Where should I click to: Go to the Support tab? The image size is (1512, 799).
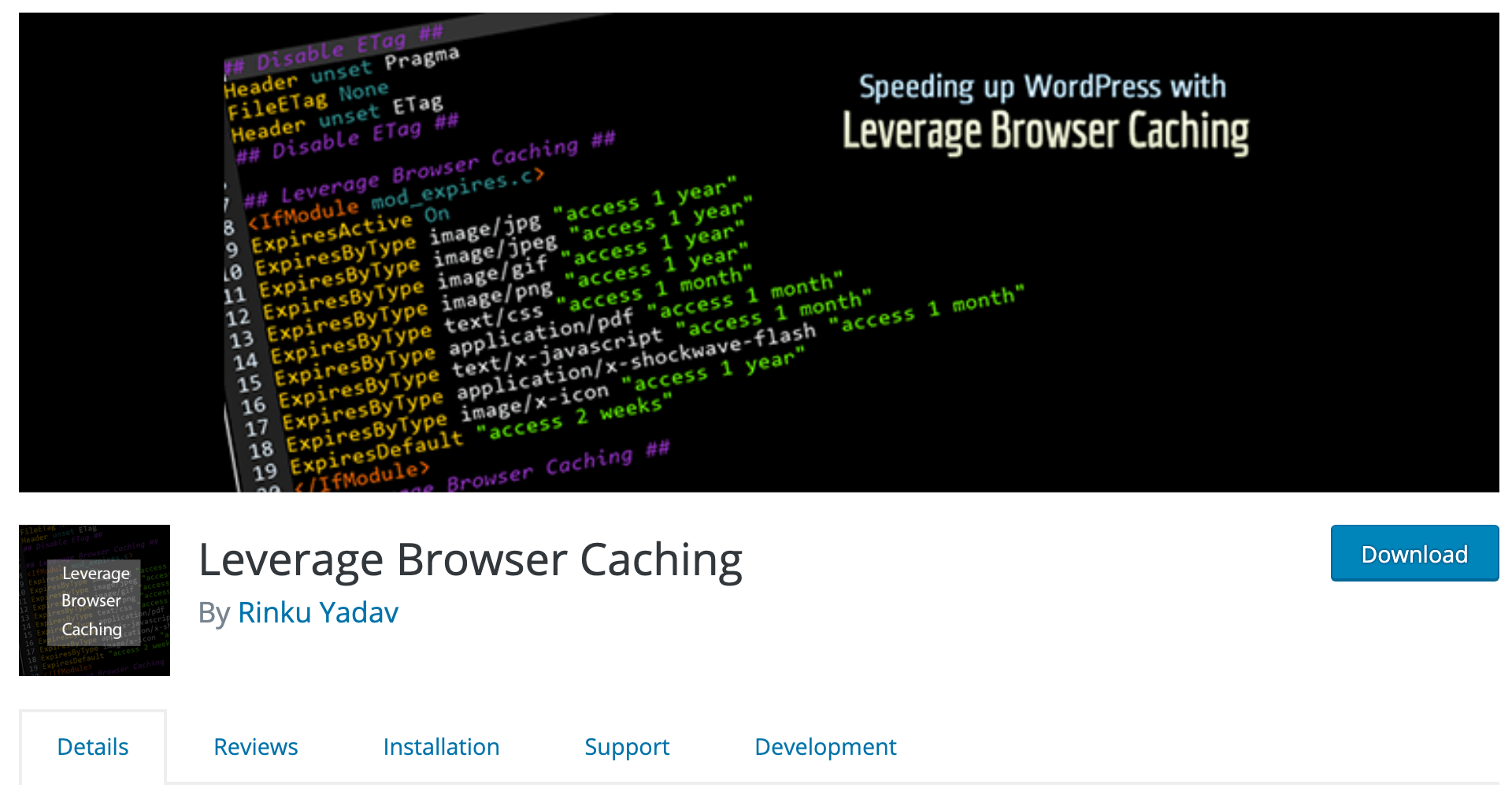point(627,746)
